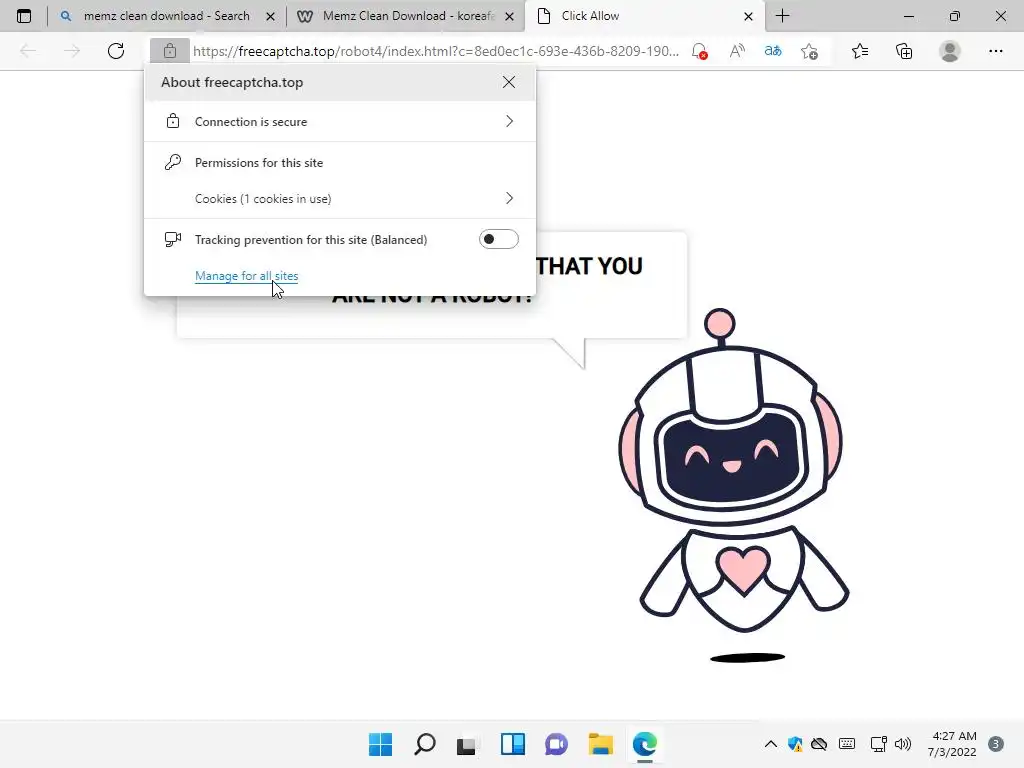Add this page to favorites star icon

809,51
